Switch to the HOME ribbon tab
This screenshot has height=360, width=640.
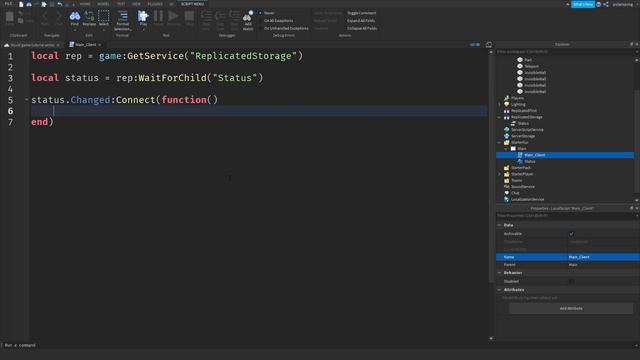[x=85, y=4]
